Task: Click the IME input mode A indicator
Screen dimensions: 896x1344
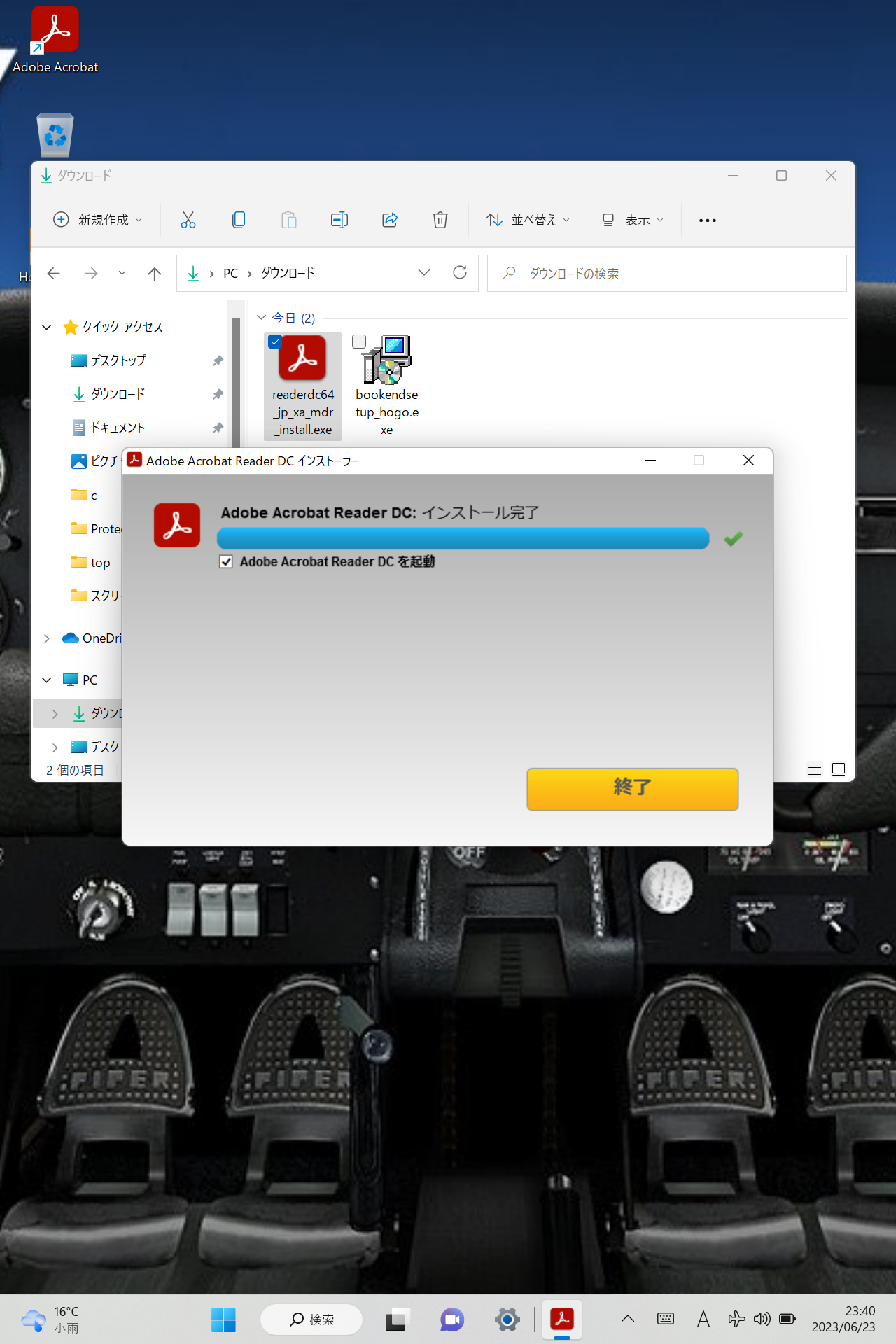Action: [x=703, y=1319]
